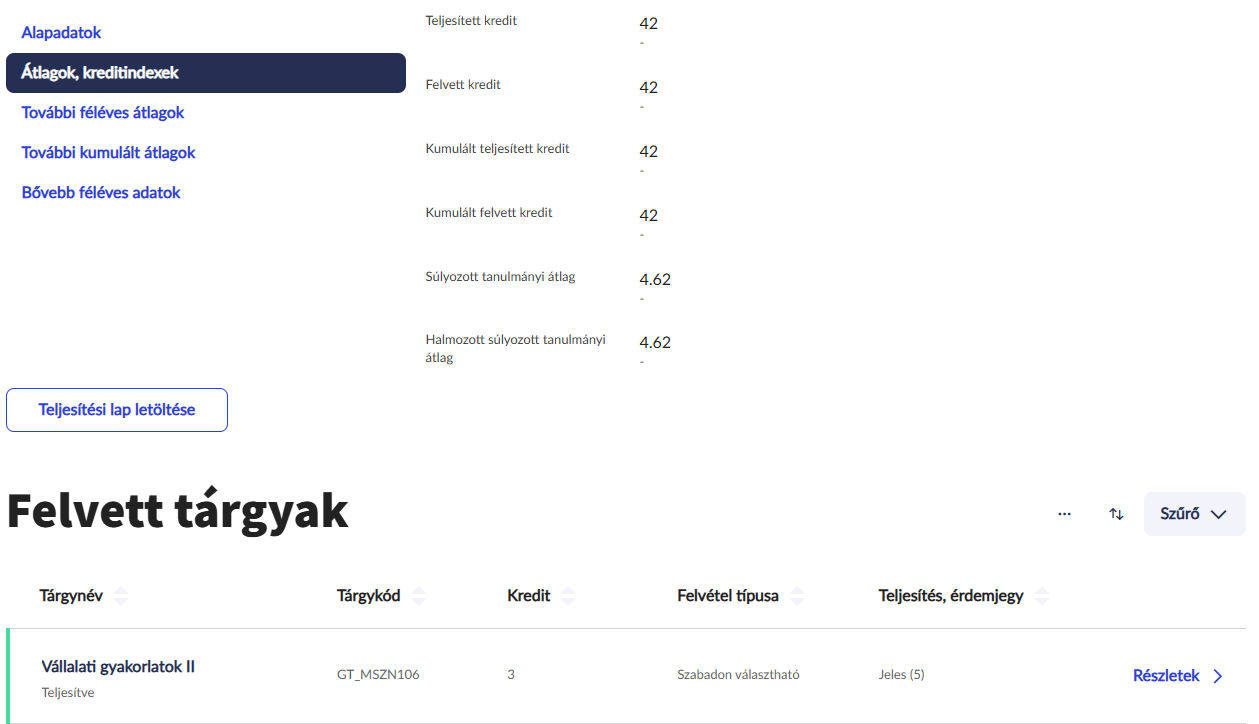Sort by Felvétel típusa column arrows
The height and width of the screenshot is (724, 1259).
(797, 596)
